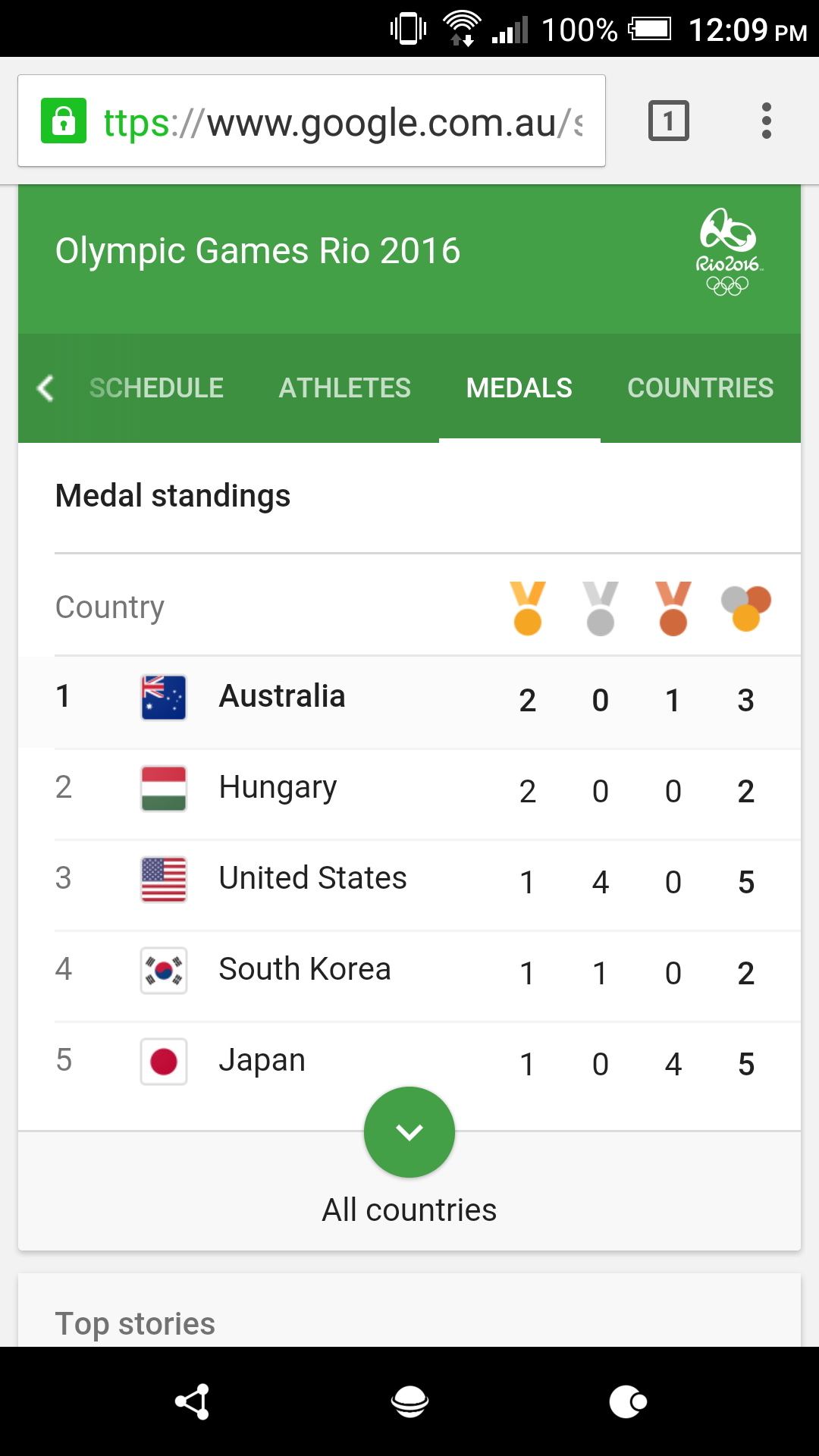
Task: Tap the South Korea flag thumbnail
Action: click(x=164, y=971)
